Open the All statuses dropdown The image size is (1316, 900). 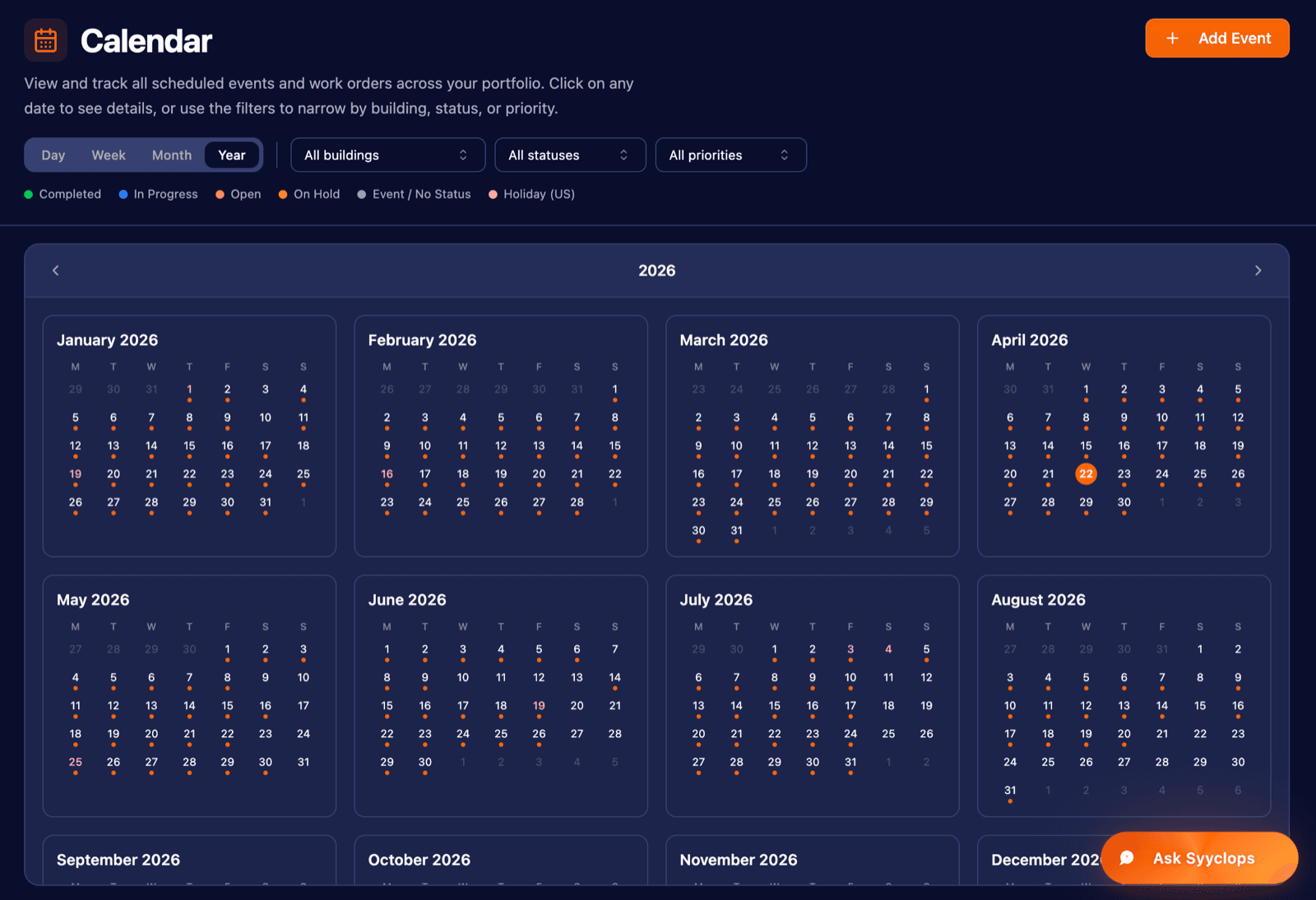tap(570, 155)
